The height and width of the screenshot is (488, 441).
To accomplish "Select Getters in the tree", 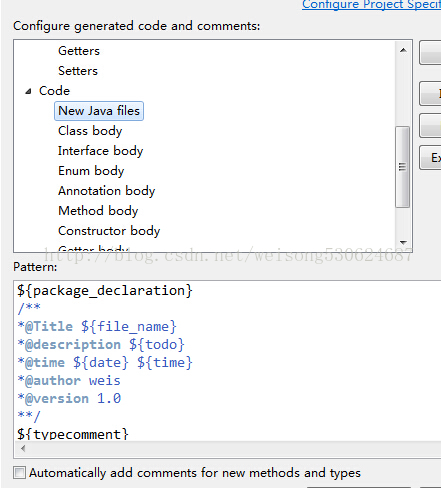I will [x=79, y=51].
